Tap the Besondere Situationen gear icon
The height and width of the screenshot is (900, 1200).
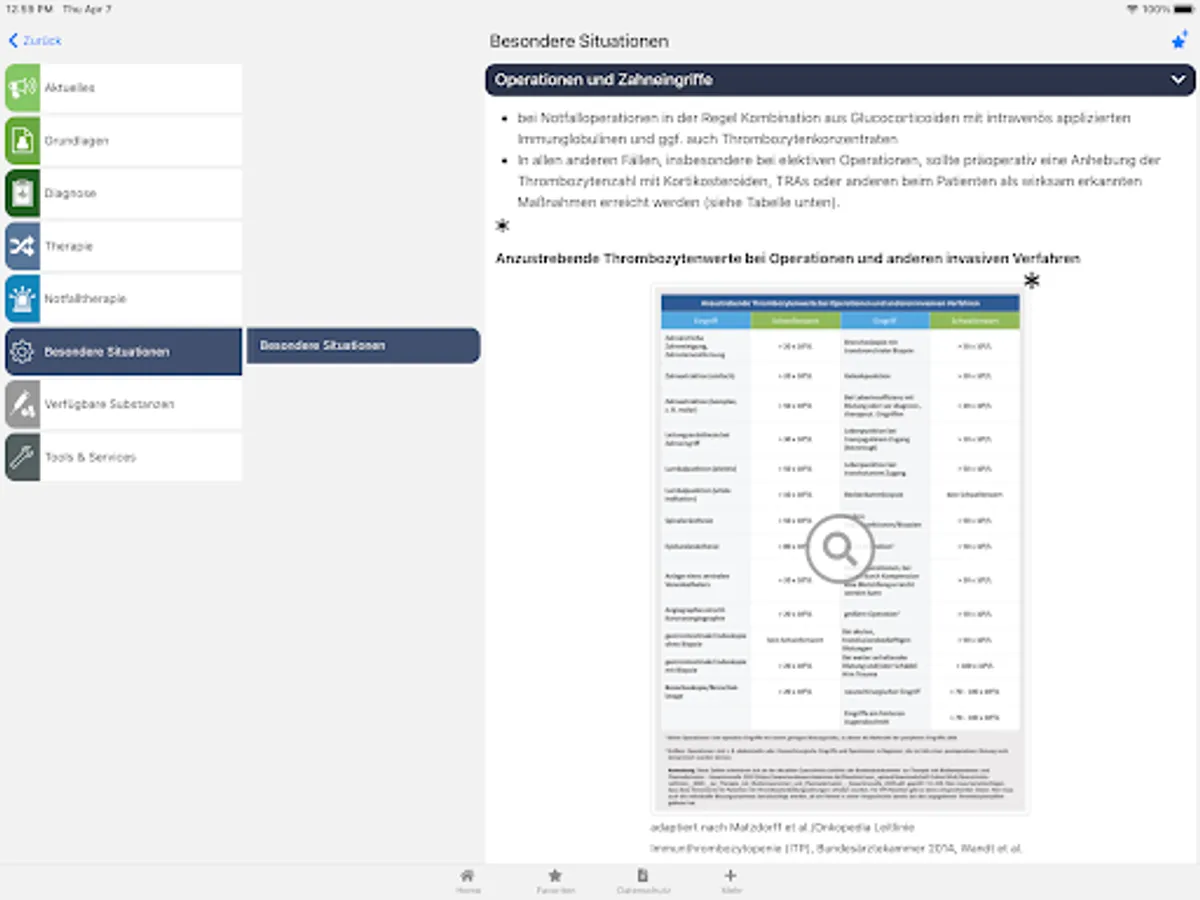tap(22, 352)
